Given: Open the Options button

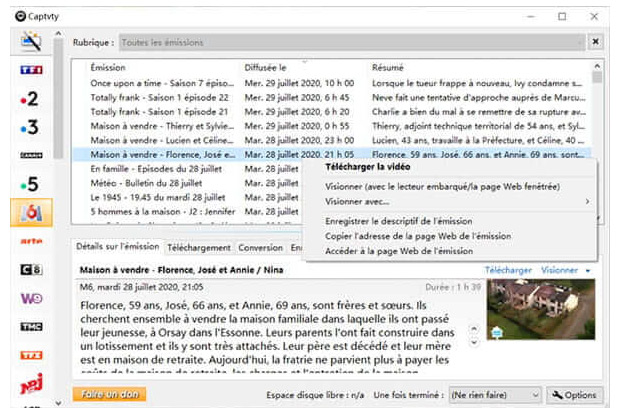Looking at the screenshot, I should coord(575,395).
